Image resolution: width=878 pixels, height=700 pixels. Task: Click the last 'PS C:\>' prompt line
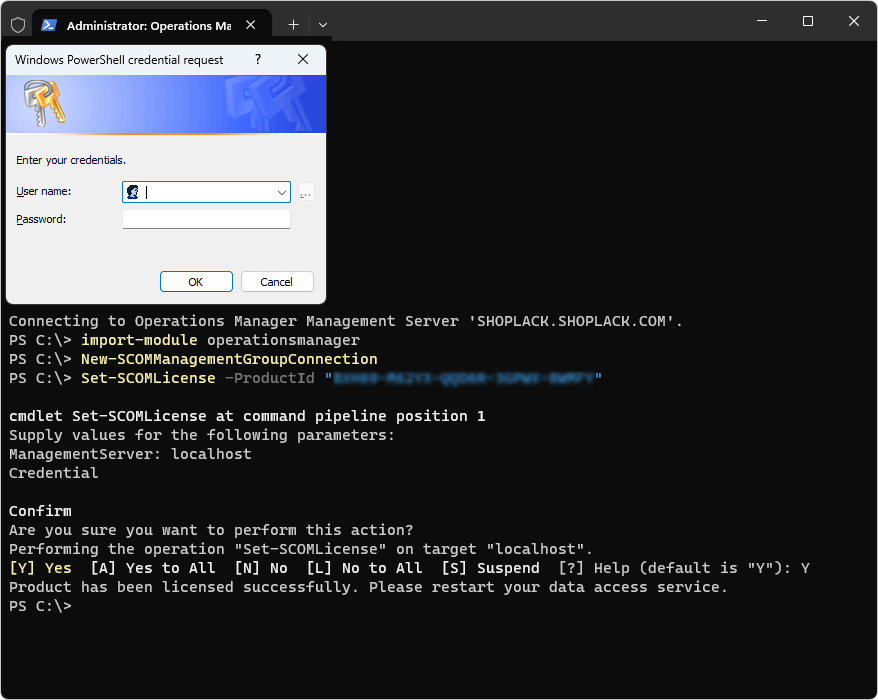tap(40, 606)
